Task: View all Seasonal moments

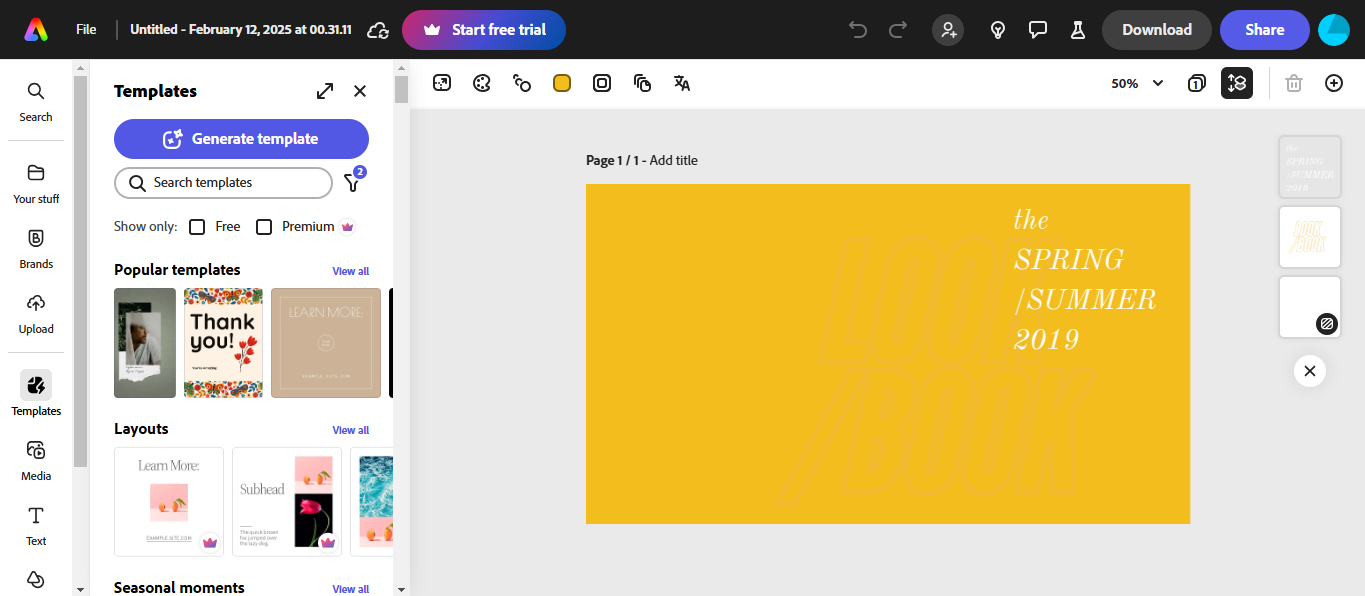Action: (x=351, y=589)
